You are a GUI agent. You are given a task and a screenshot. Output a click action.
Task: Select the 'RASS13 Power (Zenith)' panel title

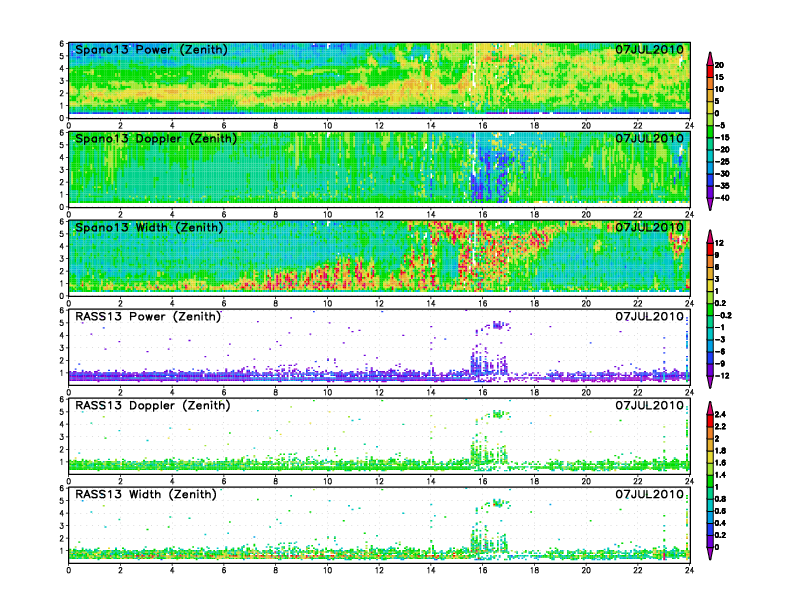tap(148, 317)
